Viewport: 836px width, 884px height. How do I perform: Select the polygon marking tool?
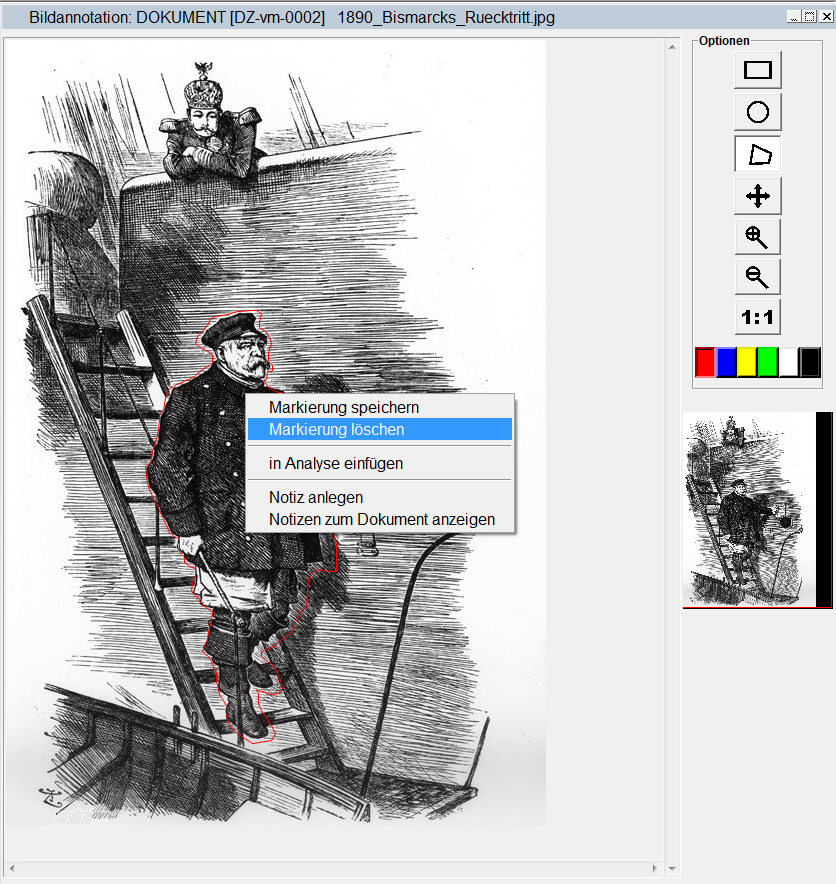[x=758, y=154]
